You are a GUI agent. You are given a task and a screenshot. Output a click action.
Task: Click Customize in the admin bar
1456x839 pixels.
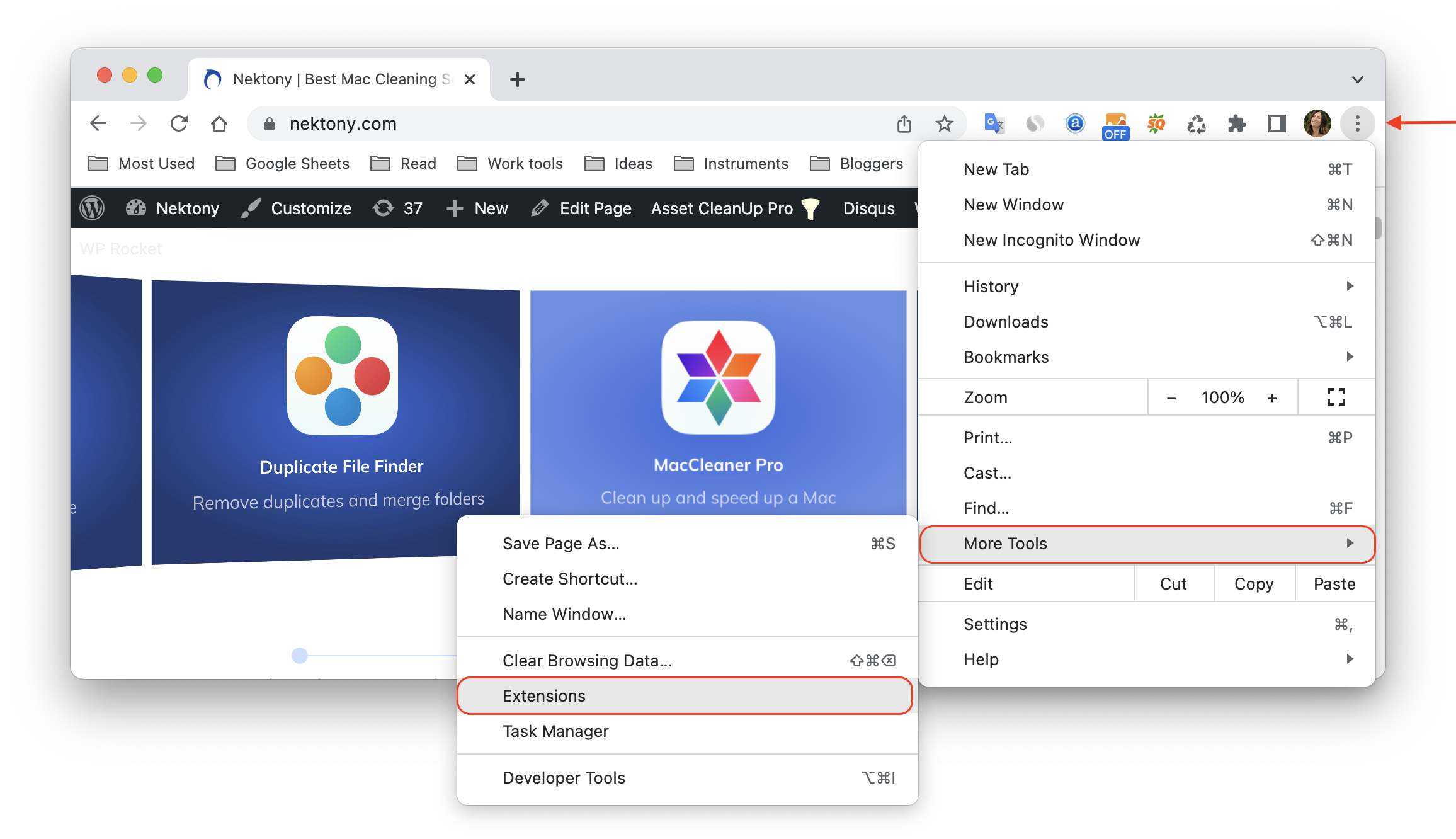(x=296, y=208)
